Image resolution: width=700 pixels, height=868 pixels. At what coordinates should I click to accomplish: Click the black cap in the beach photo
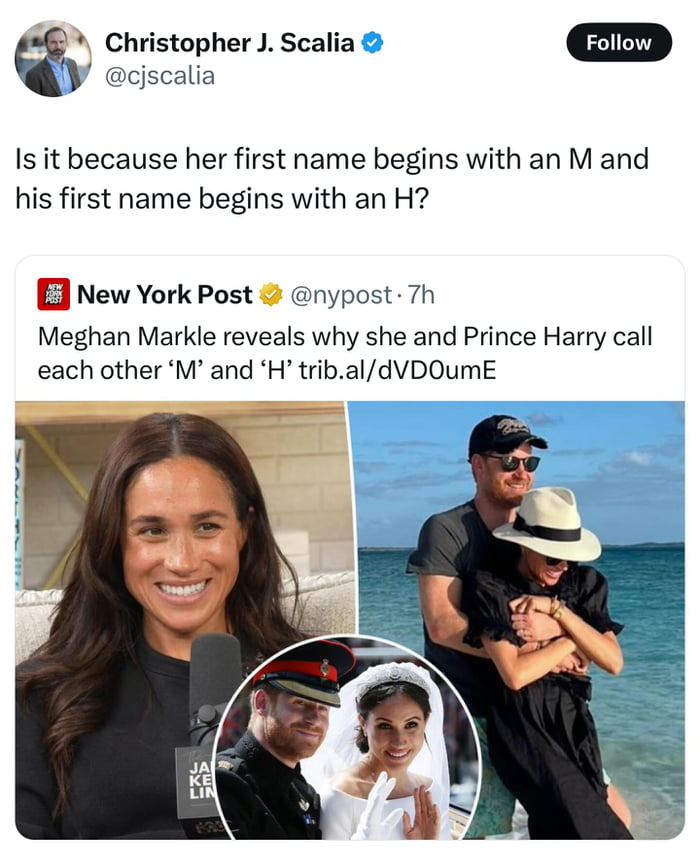point(506,436)
